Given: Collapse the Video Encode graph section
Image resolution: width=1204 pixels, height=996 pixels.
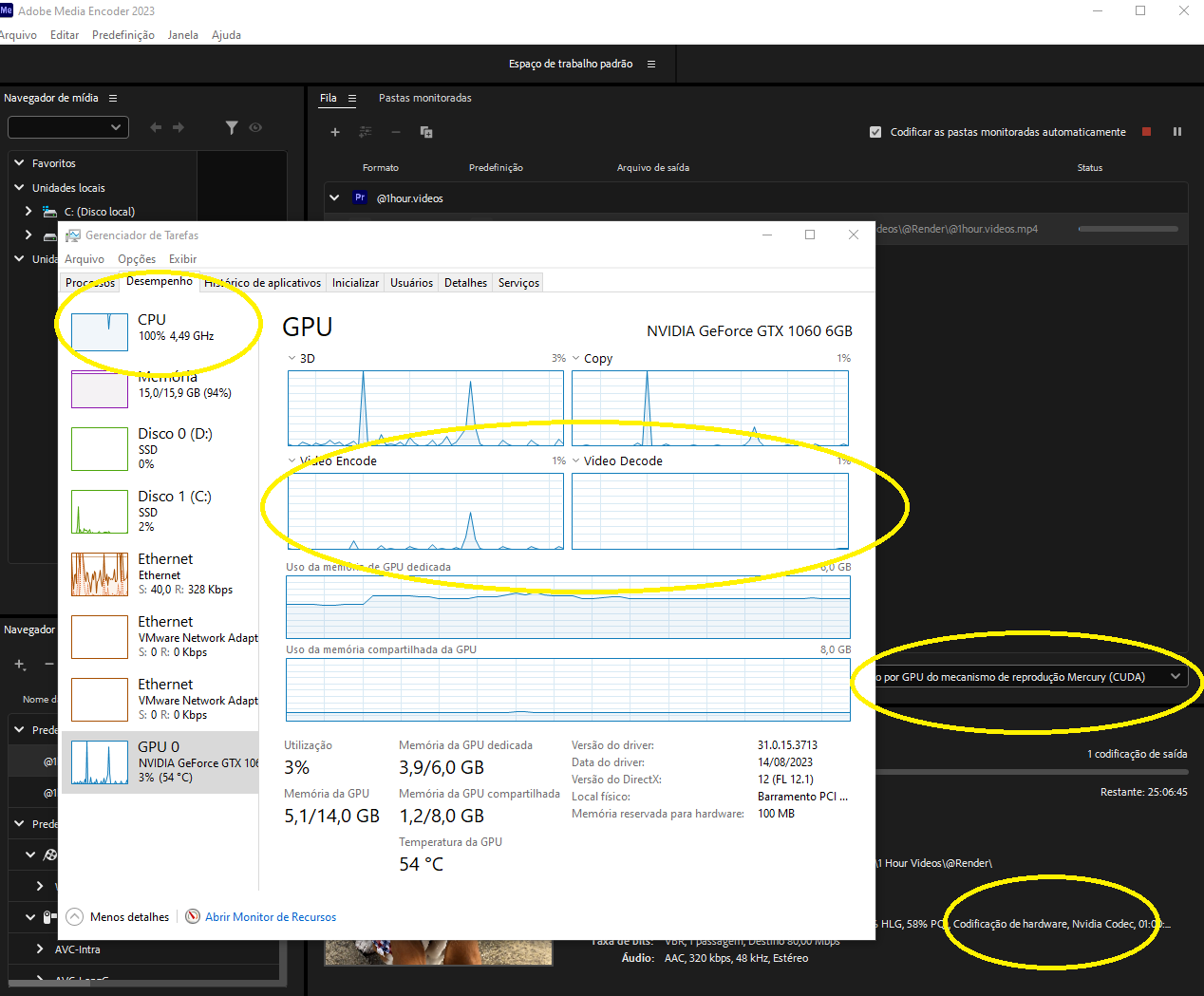Looking at the screenshot, I should 292,460.
